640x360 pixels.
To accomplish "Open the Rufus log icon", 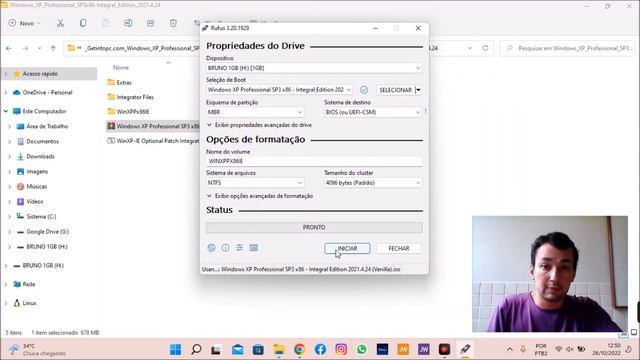I will click(253, 248).
